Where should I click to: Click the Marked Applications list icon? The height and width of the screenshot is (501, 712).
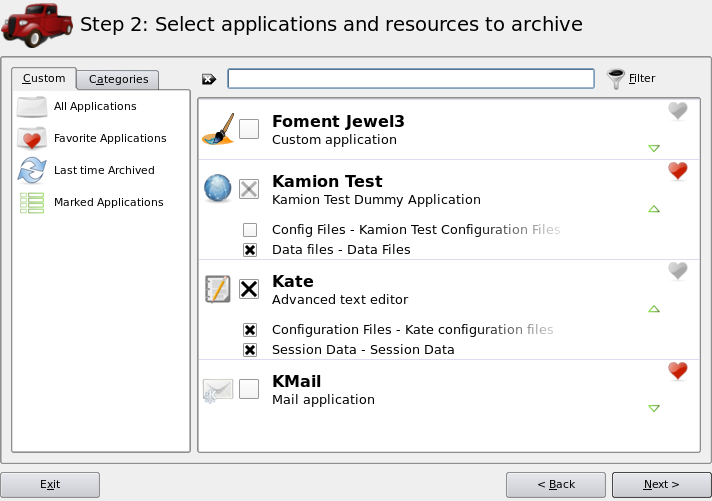(x=32, y=203)
